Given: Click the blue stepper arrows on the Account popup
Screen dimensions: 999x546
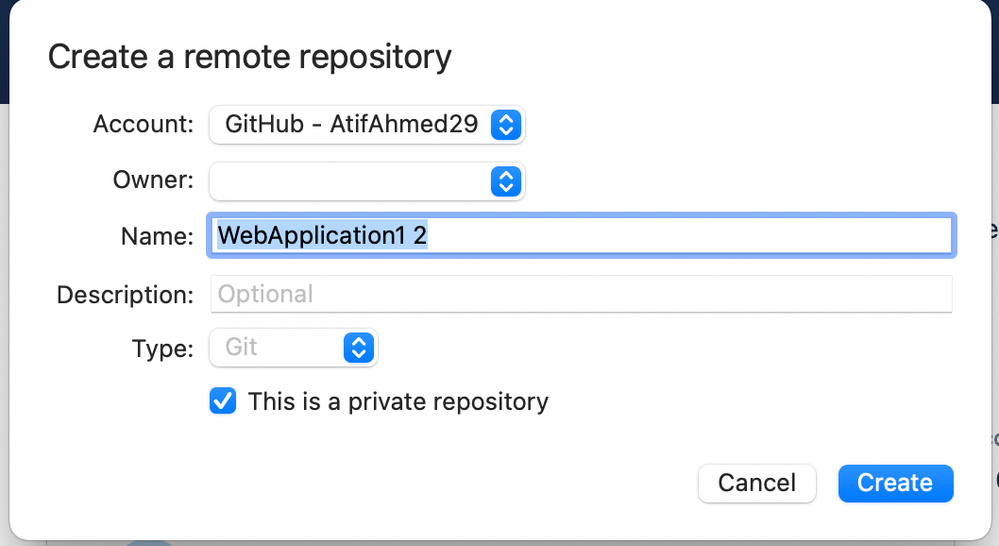Looking at the screenshot, I should (x=506, y=124).
